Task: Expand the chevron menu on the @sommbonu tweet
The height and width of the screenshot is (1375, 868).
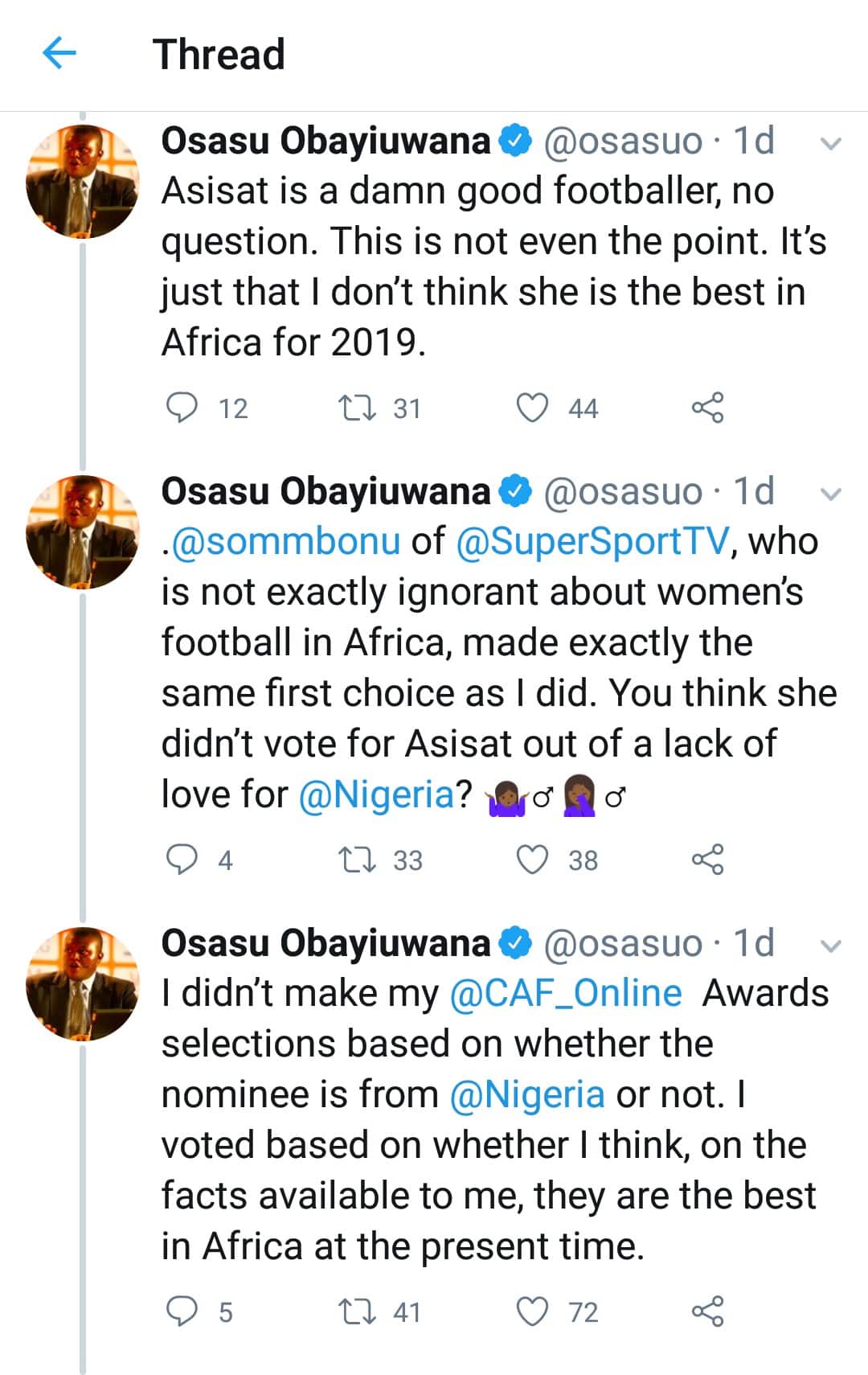Action: (830, 494)
